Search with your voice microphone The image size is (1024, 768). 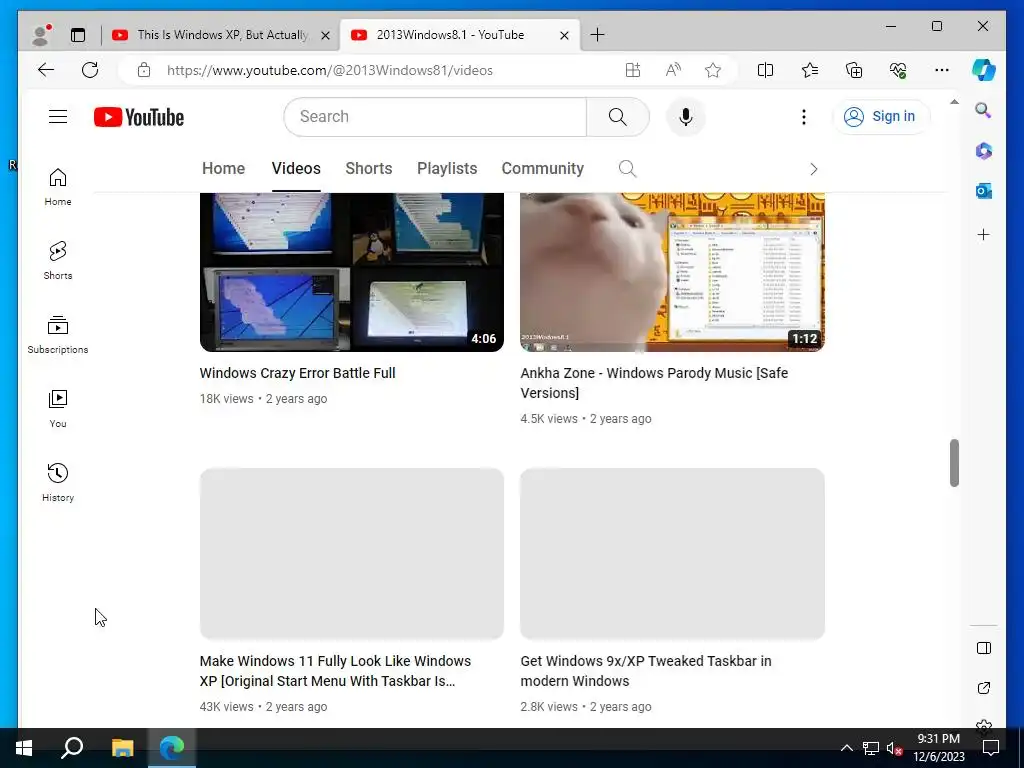pyautogui.click(x=685, y=117)
